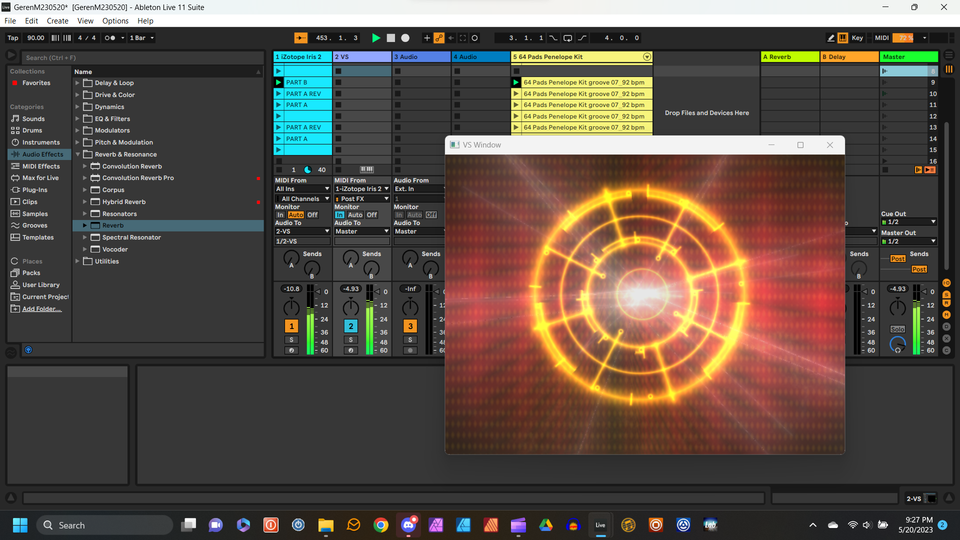Open the quantization menu 1 Bar
Viewport: 960px width, 540px height.
(x=141, y=38)
